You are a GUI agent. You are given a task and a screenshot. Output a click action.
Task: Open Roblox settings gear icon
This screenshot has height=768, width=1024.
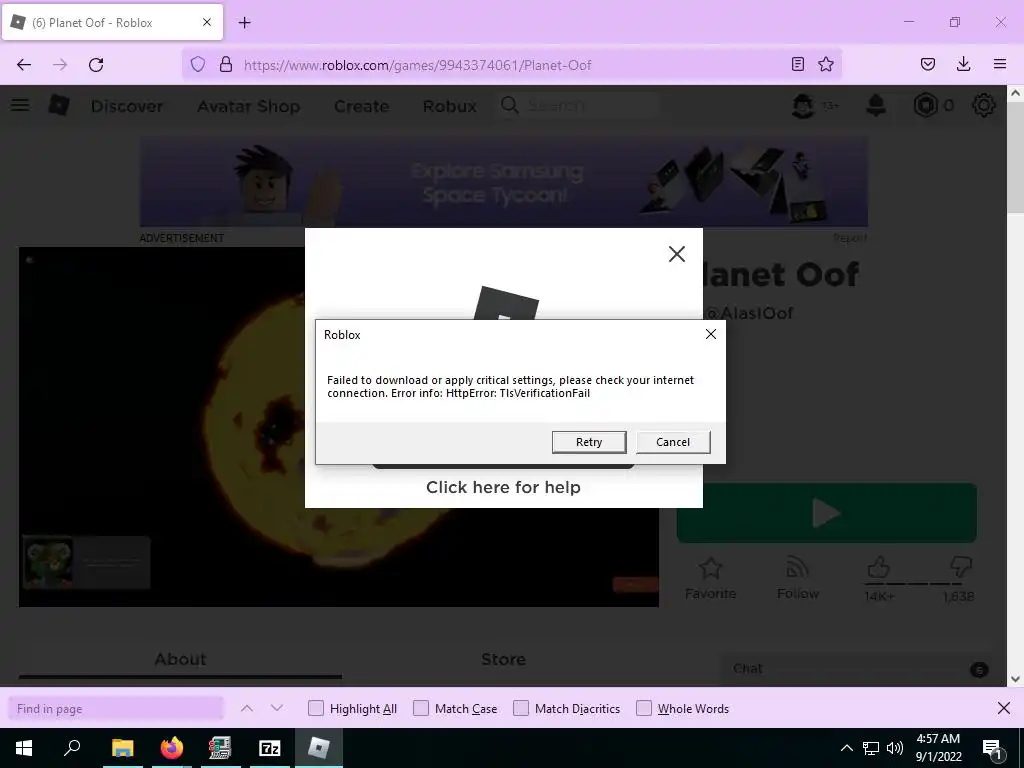click(x=984, y=105)
